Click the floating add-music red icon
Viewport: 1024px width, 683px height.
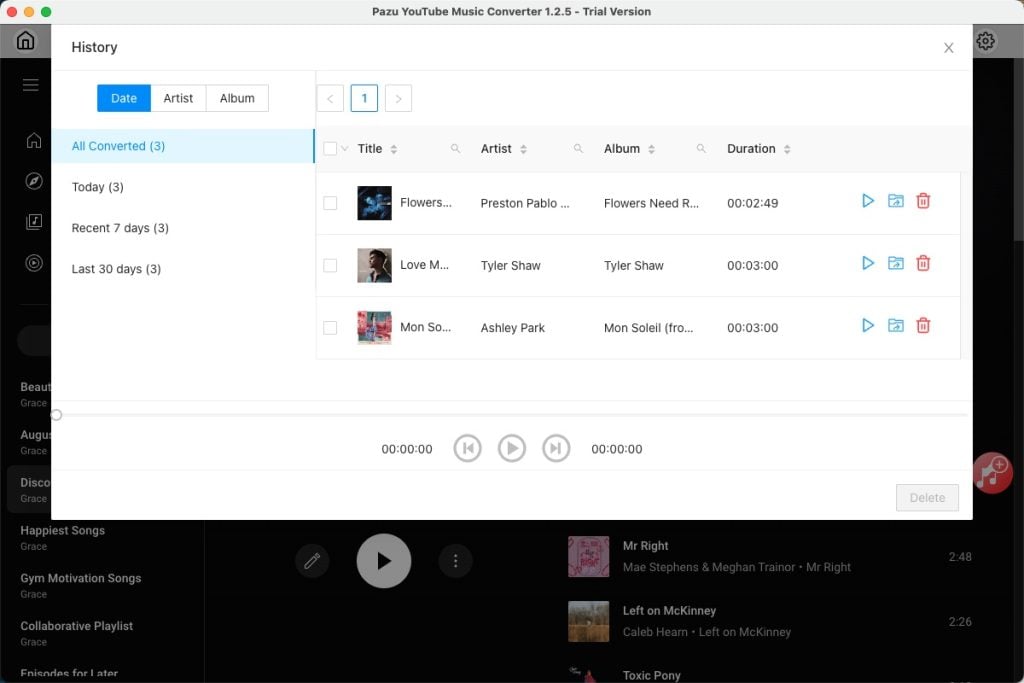point(991,472)
